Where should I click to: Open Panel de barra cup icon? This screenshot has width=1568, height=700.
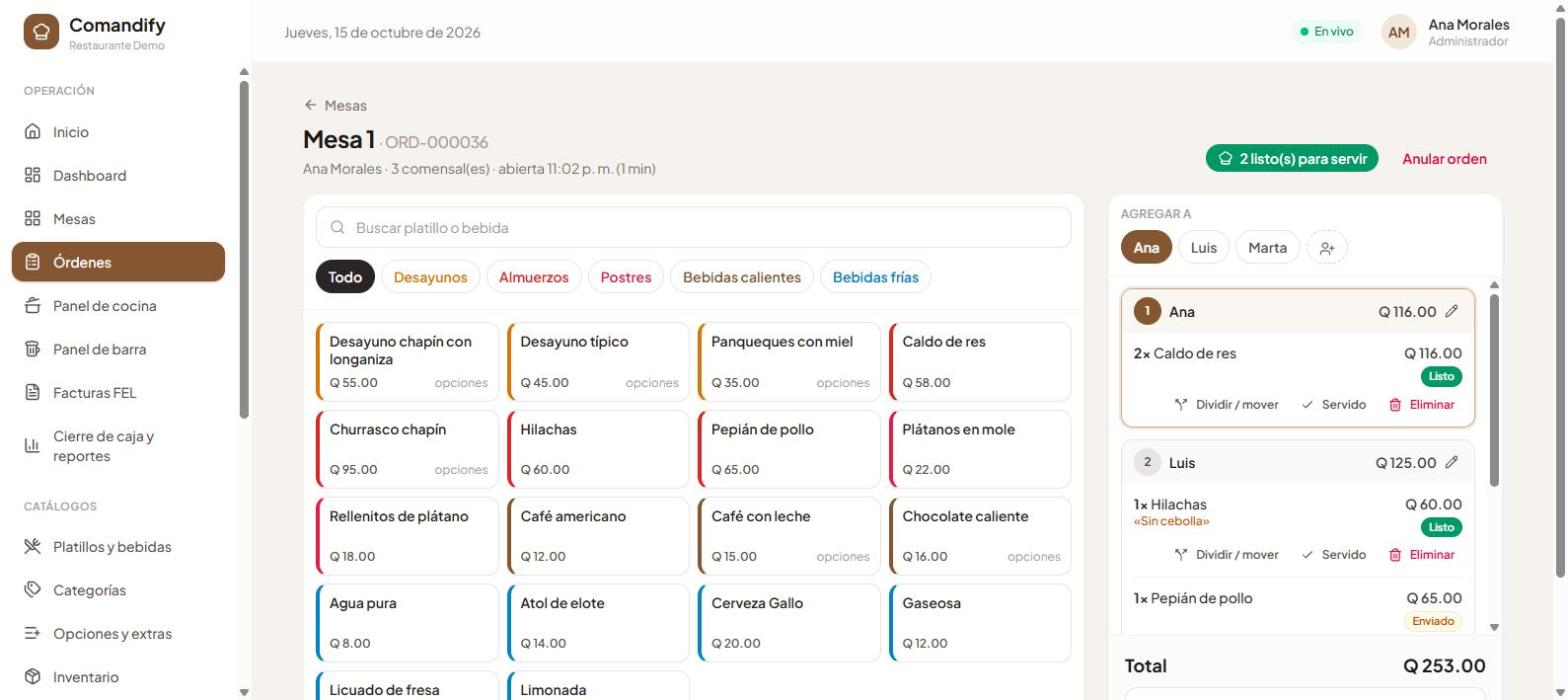click(32, 350)
